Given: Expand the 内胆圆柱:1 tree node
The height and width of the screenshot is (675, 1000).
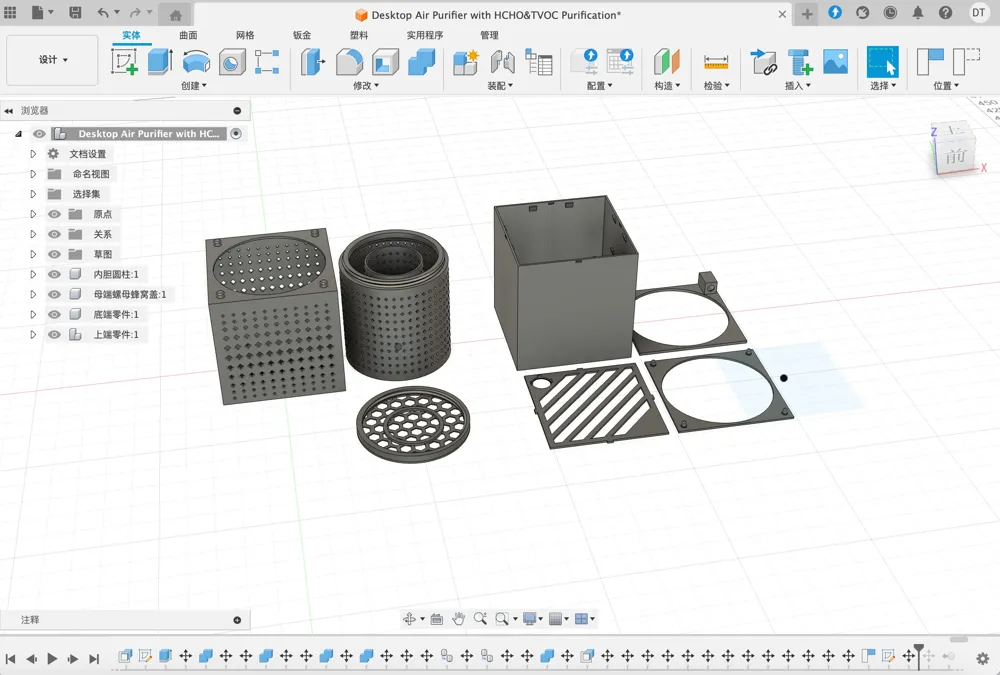Looking at the screenshot, I should pos(33,274).
